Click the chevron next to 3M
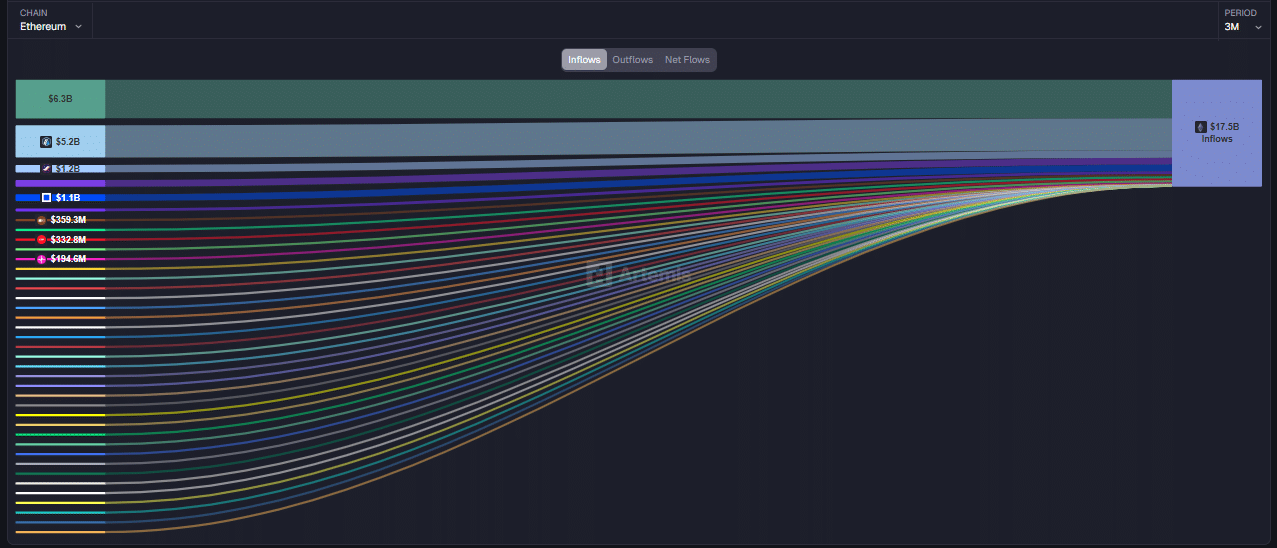The width and height of the screenshot is (1277, 548). (x=1258, y=27)
